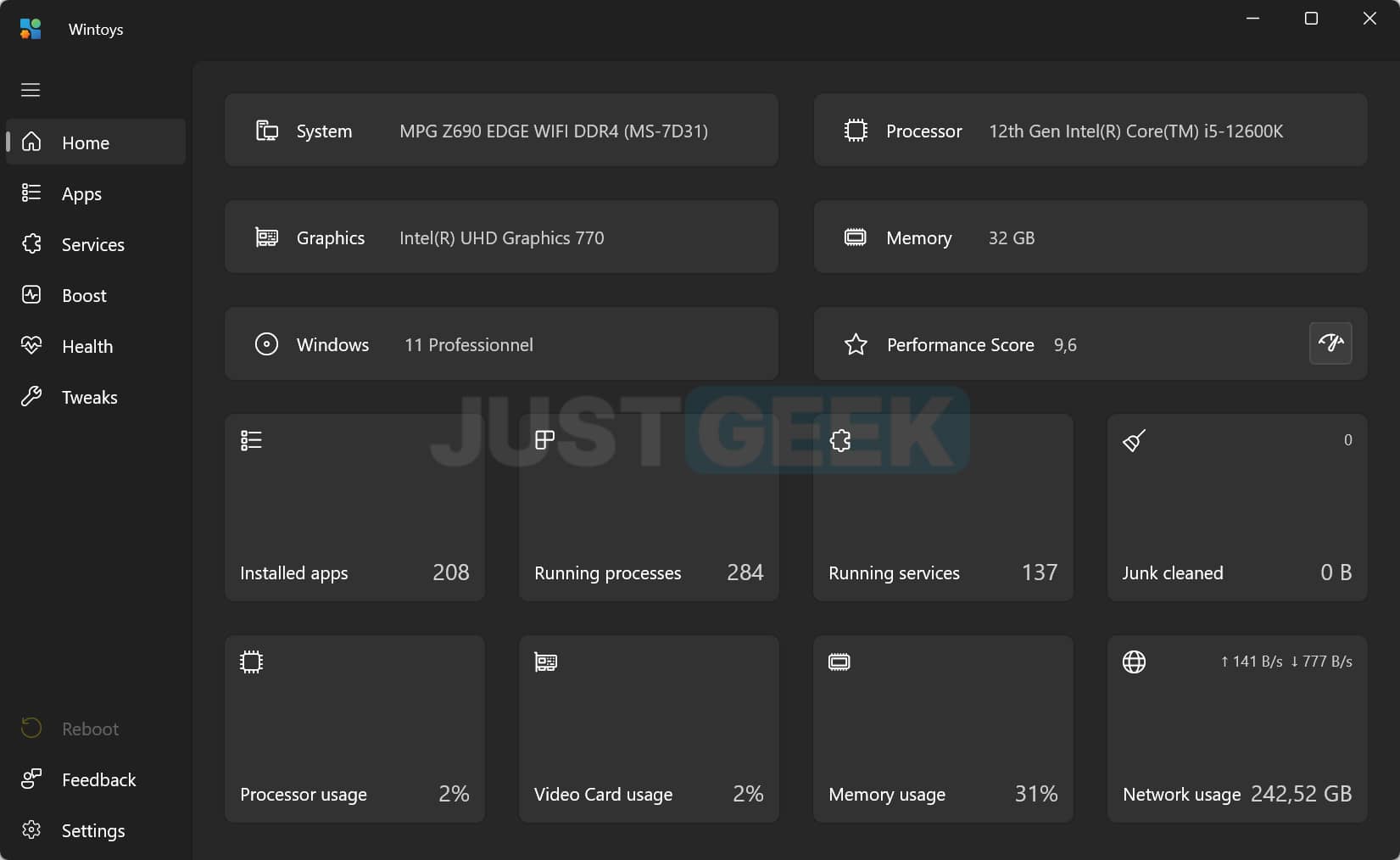1400x860 pixels.
Task: Click the Graphics card icon
Action: click(x=267, y=237)
